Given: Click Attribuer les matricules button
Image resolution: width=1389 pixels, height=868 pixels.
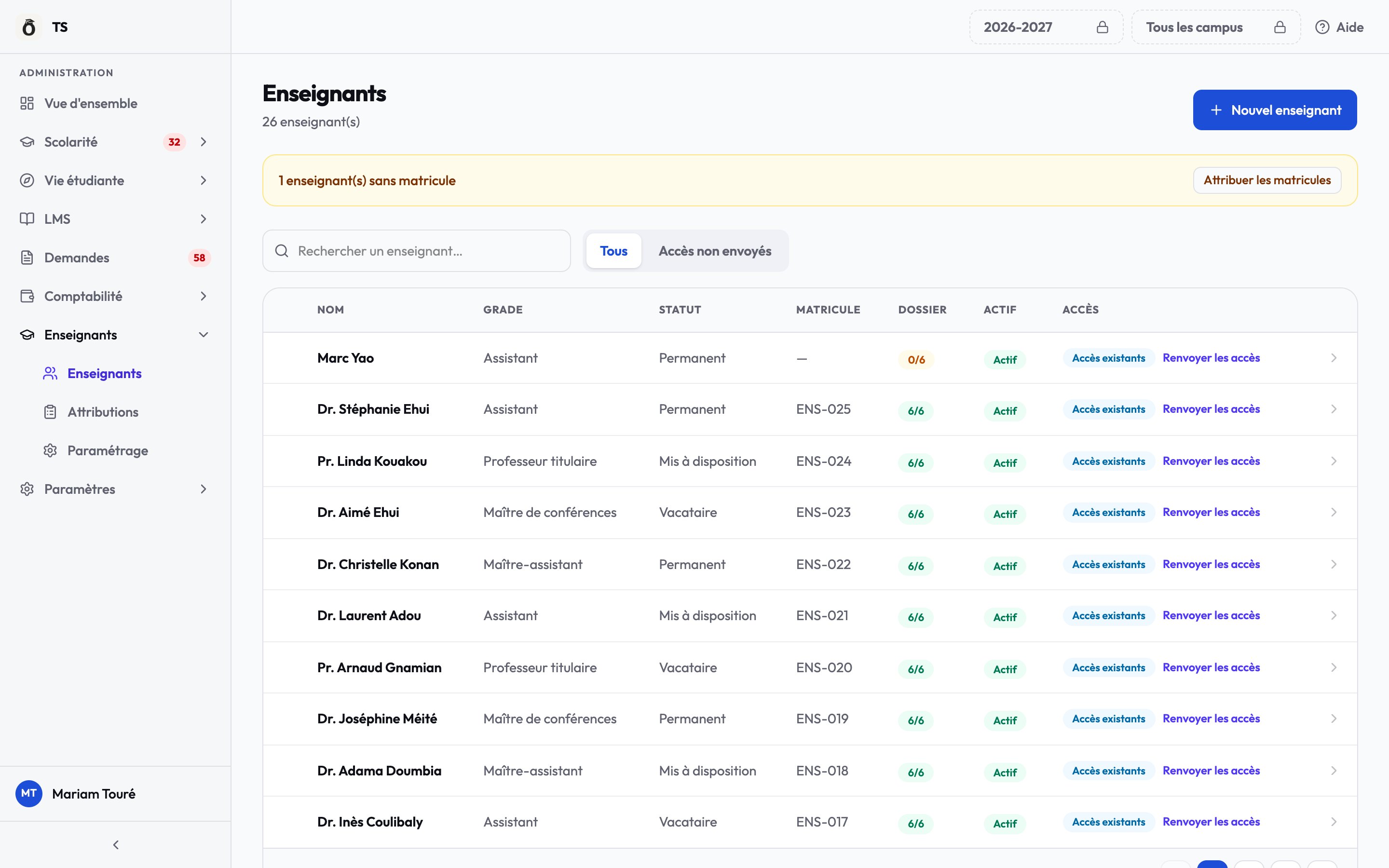Looking at the screenshot, I should coord(1267,180).
